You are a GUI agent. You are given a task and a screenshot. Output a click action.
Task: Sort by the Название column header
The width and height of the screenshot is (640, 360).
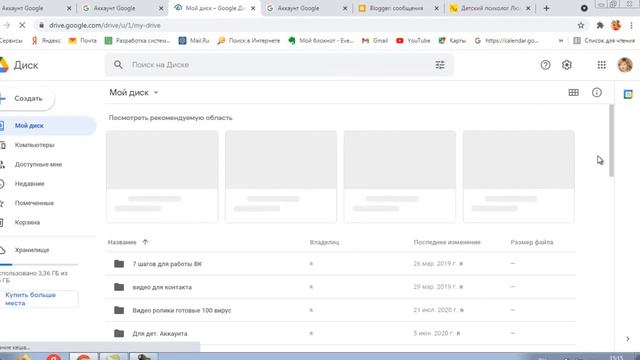pyautogui.click(x=122, y=242)
